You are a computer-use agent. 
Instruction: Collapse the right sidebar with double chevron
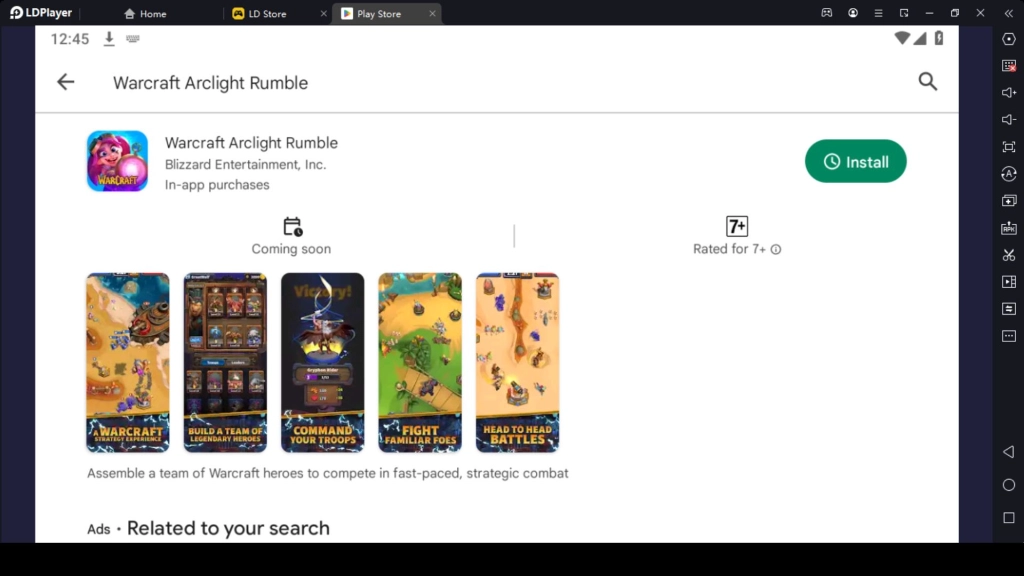[1006, 13]
